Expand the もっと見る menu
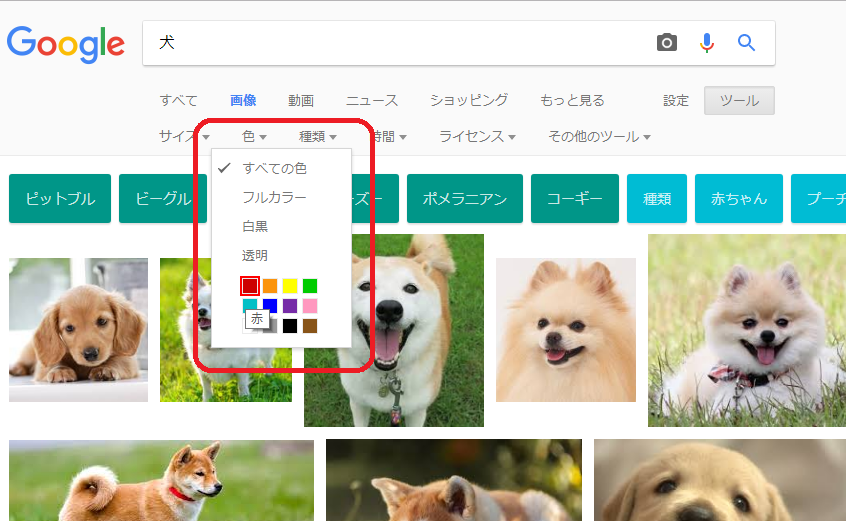846x521 pixels. click(x=572, y=100)
